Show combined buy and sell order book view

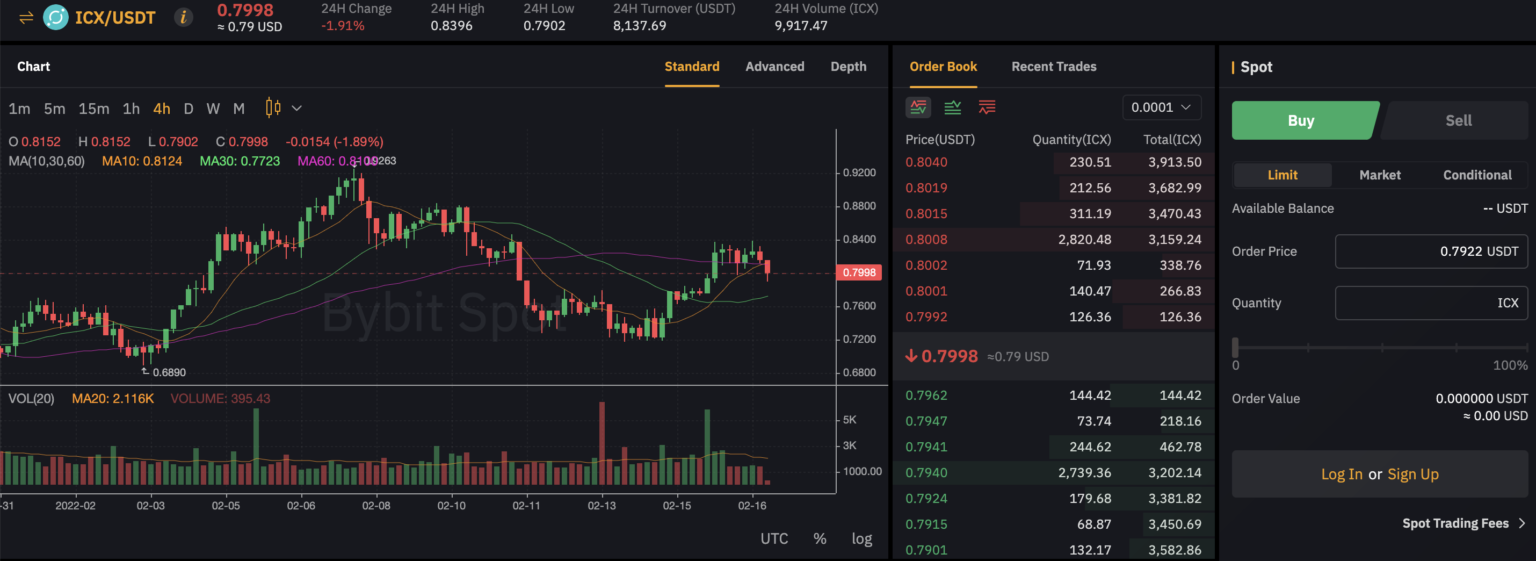918,107
